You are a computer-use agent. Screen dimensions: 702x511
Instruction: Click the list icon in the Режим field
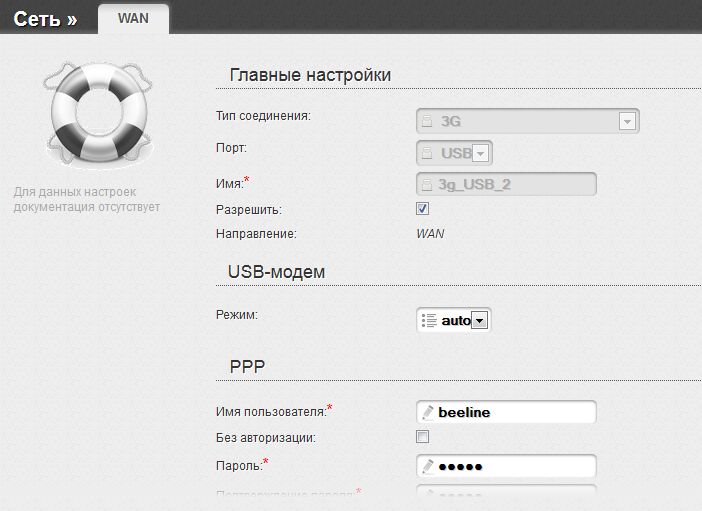click(x=429, y=320)
